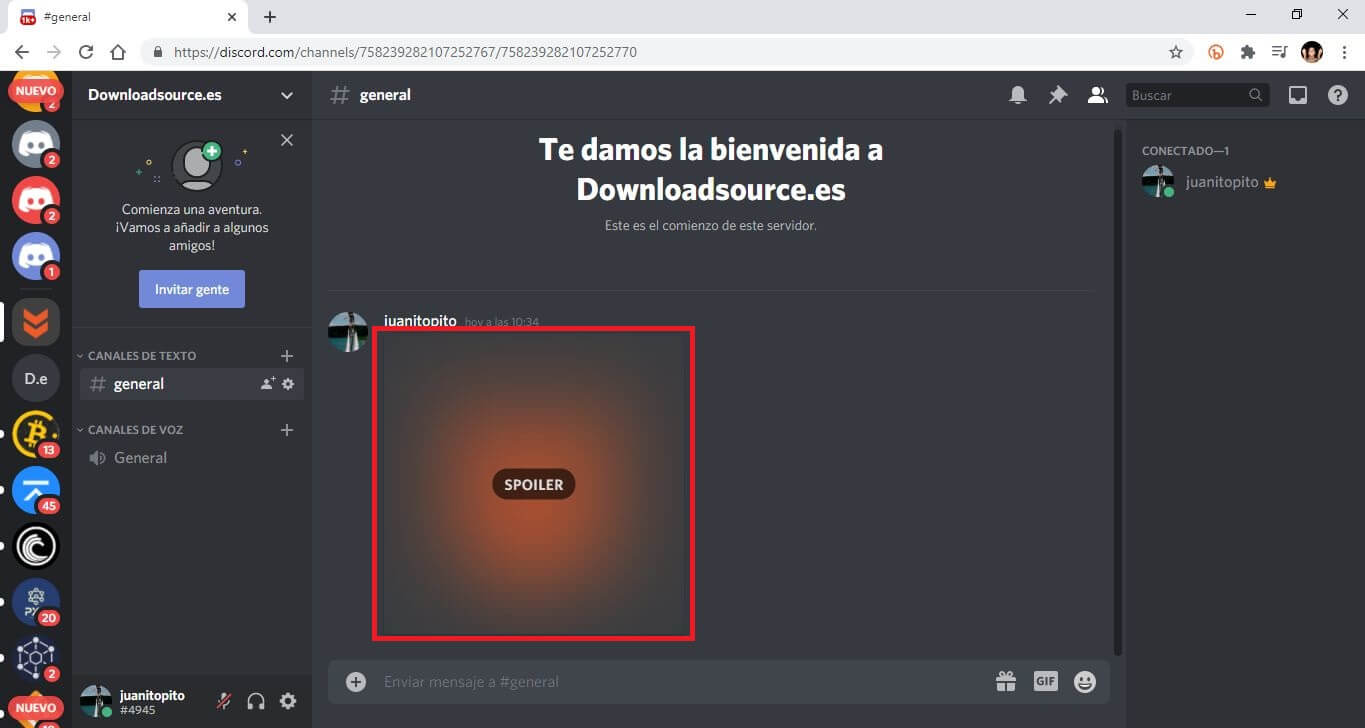Open GIF picker button

click(1045, 681)
